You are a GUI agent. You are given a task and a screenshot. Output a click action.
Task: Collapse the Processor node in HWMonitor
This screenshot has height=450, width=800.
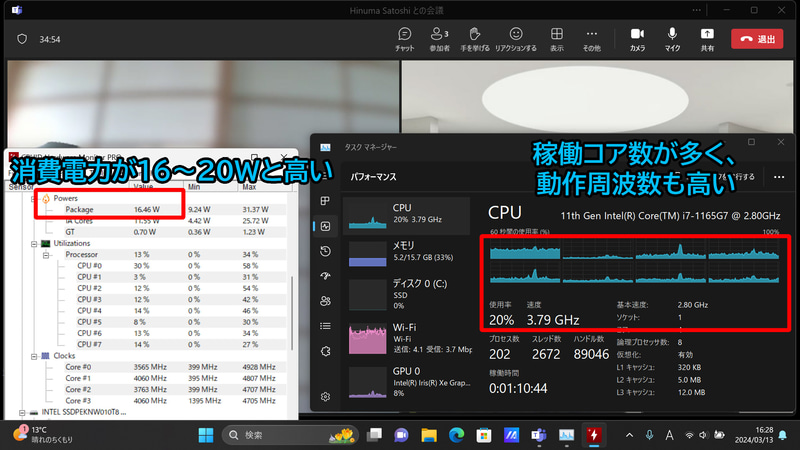point(46,255)
